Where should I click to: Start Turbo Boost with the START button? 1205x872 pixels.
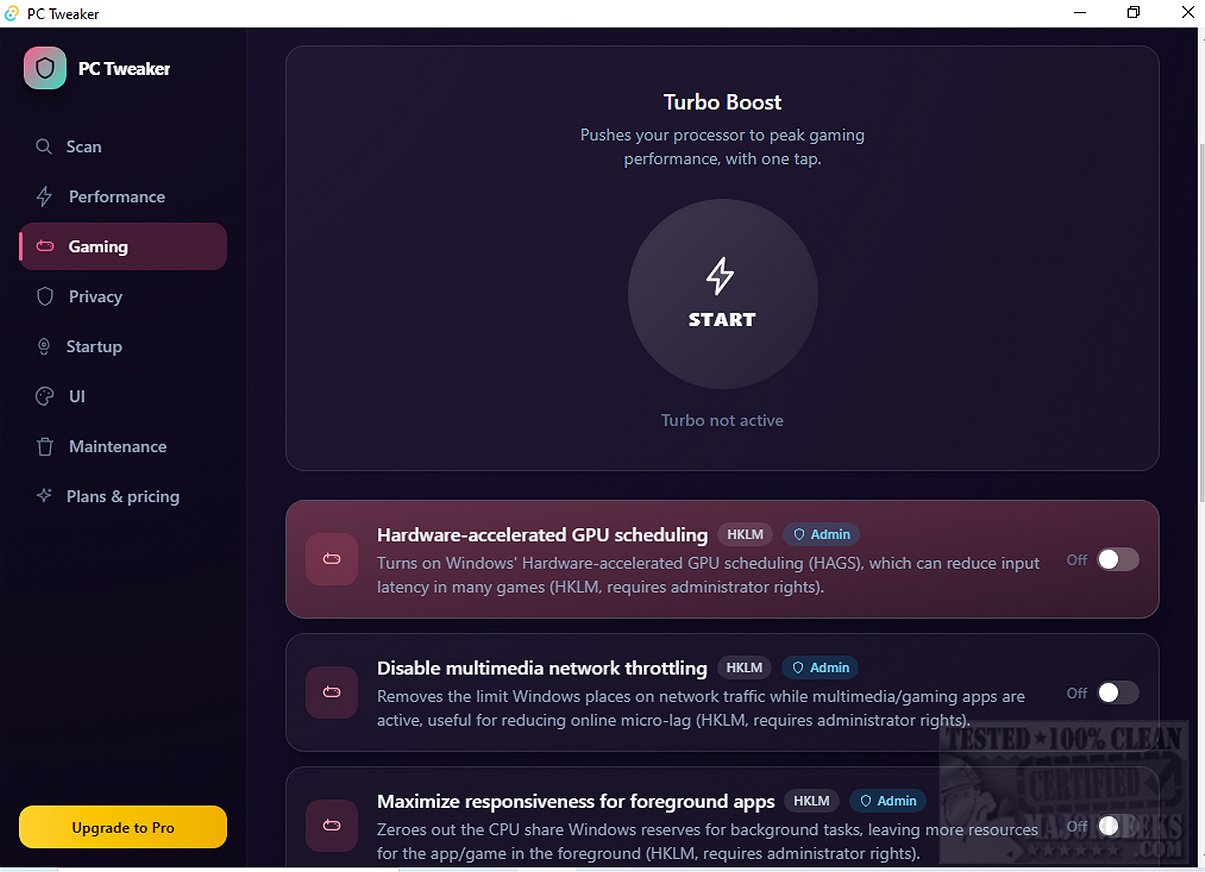pos(722,294)
